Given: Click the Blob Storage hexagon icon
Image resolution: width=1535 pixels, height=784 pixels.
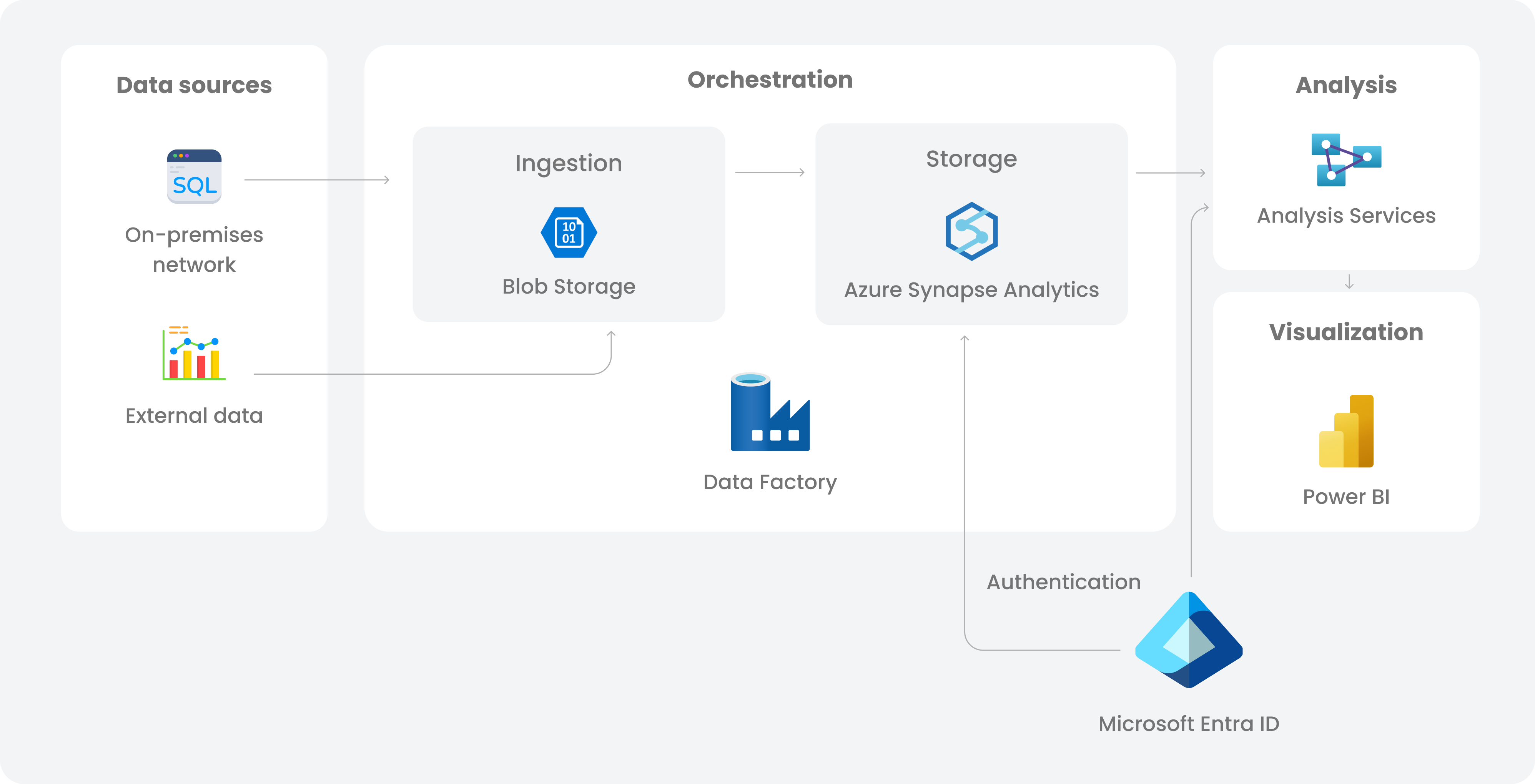Looking at the screenshot, I should click(x=569, y=233).
